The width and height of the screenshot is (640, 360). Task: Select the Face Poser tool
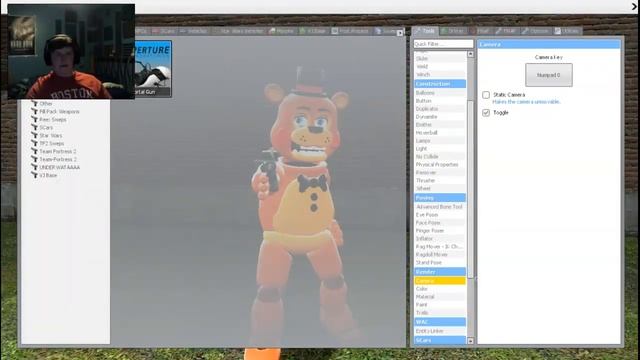click(440, 223)
